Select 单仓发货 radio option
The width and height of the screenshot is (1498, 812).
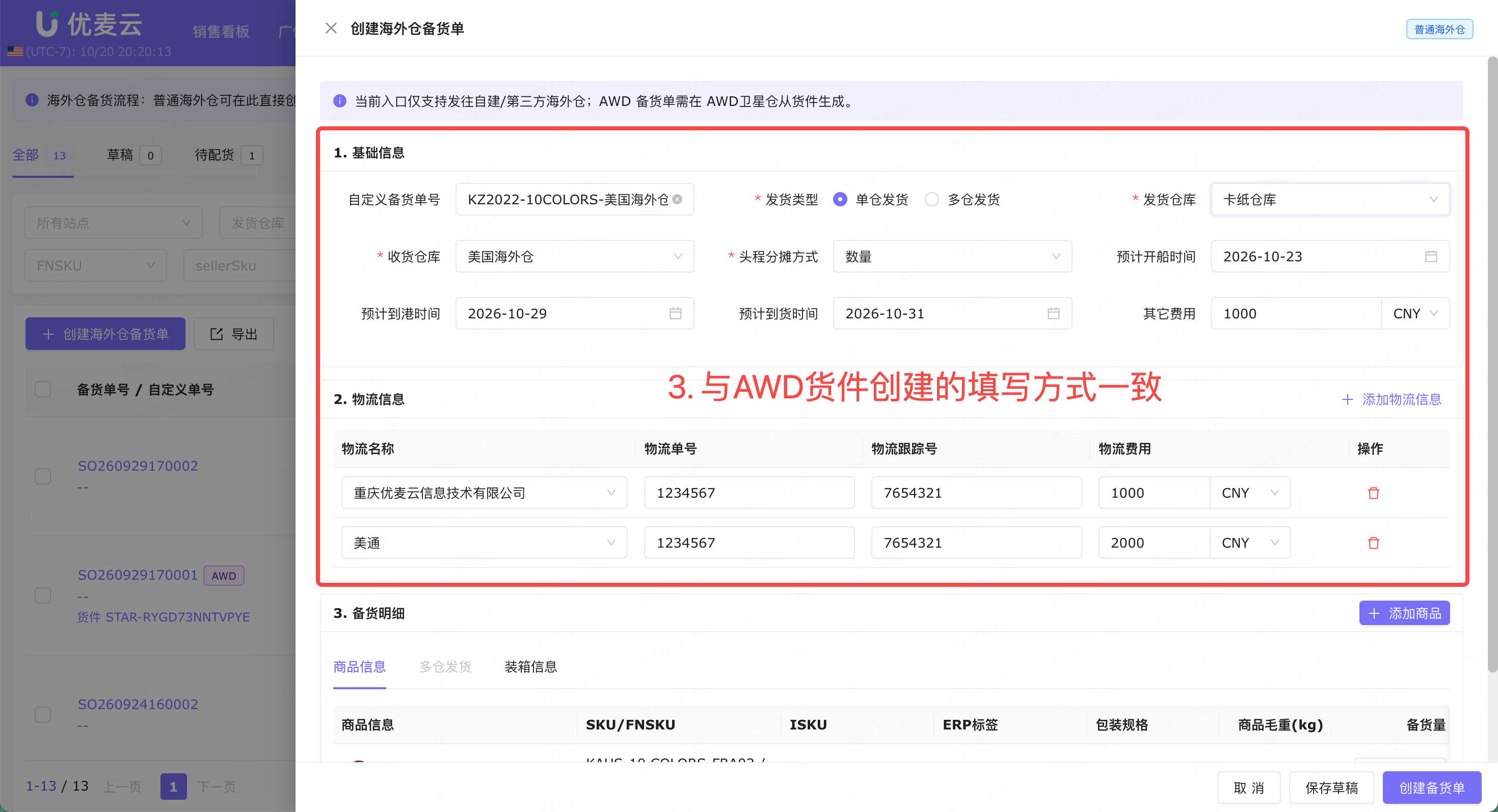point(840,199)
